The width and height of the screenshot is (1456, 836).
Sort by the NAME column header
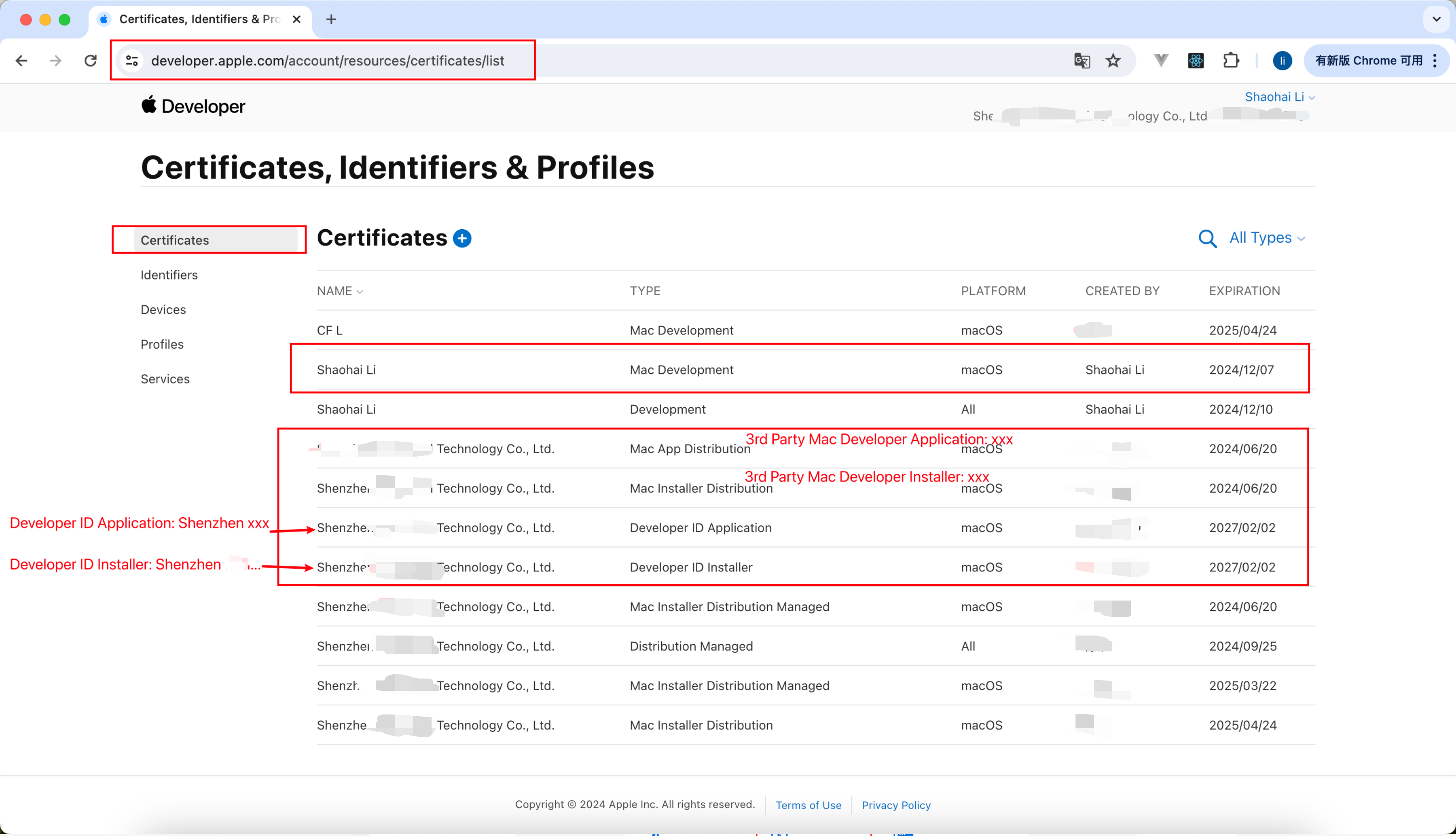coord(340,291)
